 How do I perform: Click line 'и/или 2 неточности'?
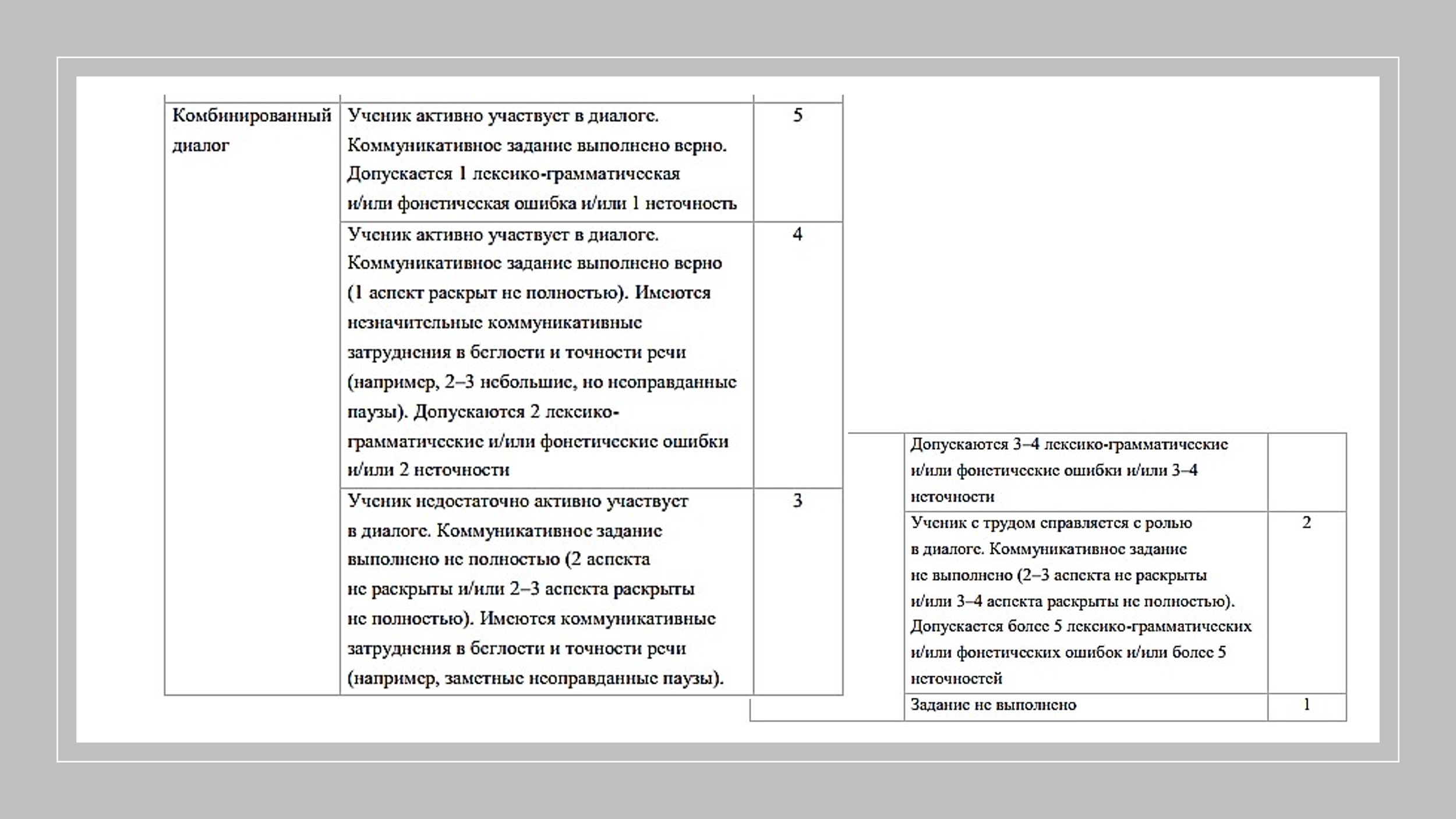pos(428,469)
